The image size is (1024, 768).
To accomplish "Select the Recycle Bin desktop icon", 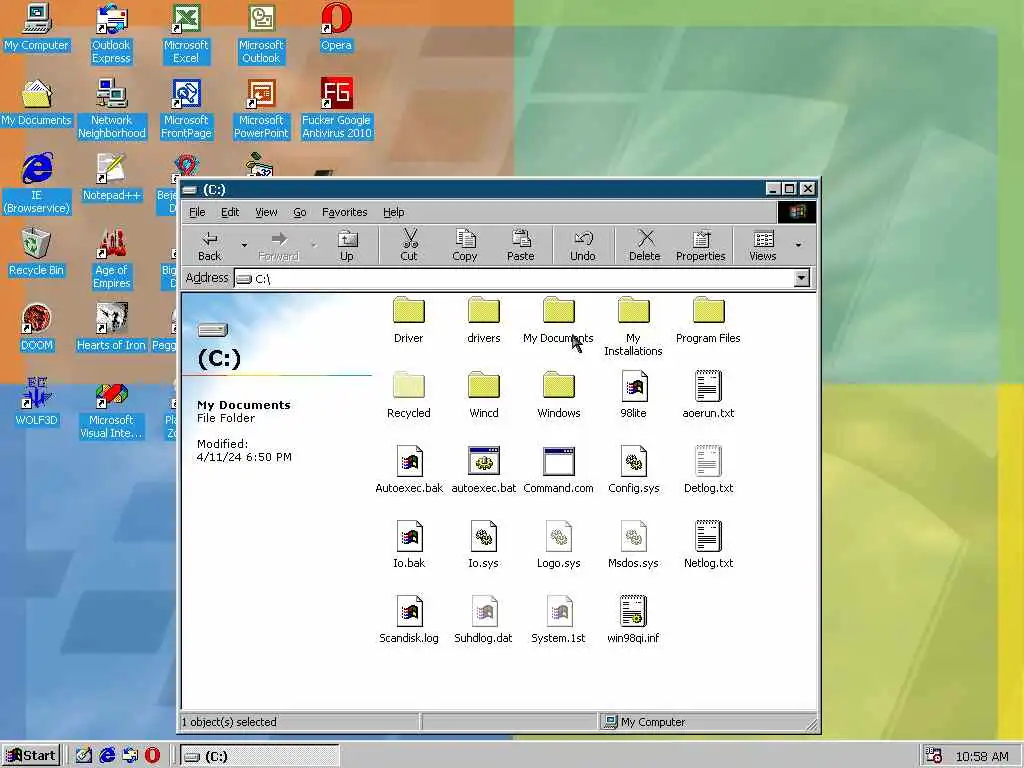I will pyautogui.click(x=36, y=252).
